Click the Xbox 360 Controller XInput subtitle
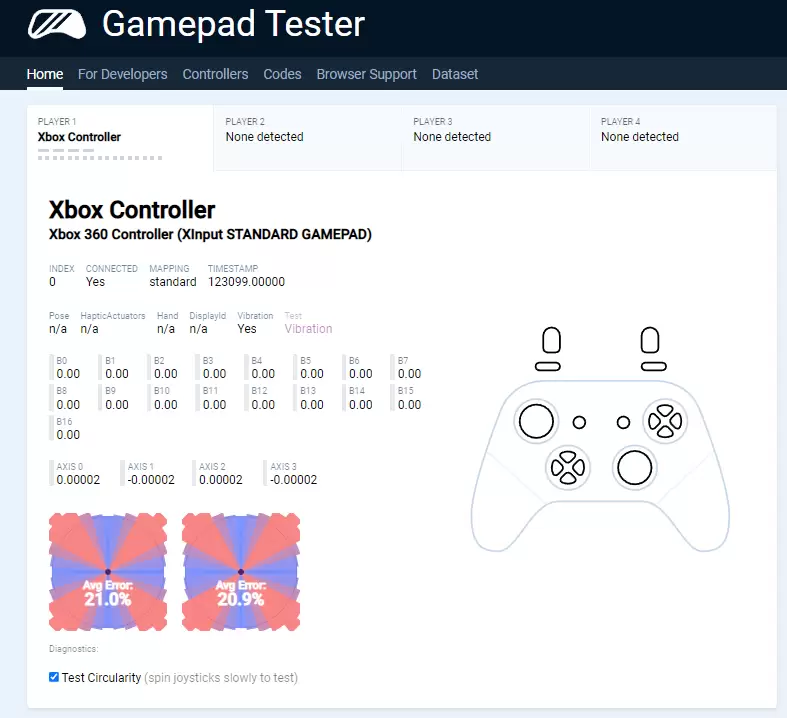Screen dimensions: 787x718 [x=210, y=234]
